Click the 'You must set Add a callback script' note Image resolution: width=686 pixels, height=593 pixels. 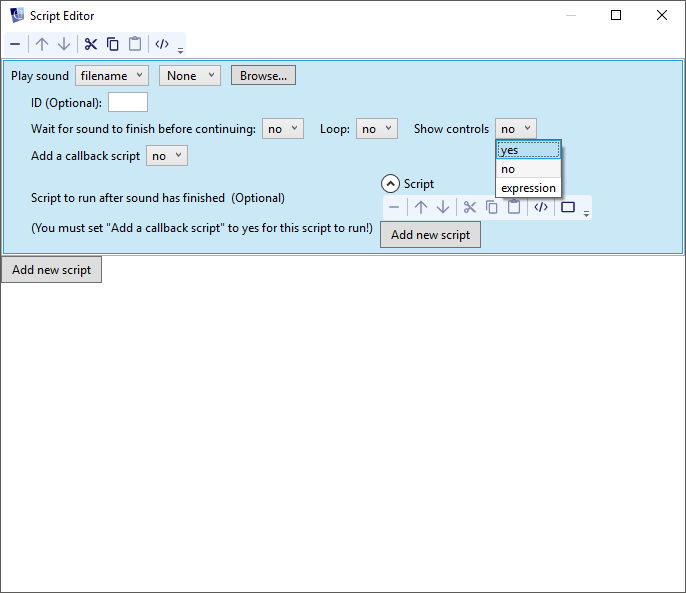click(x=202, y=228)
